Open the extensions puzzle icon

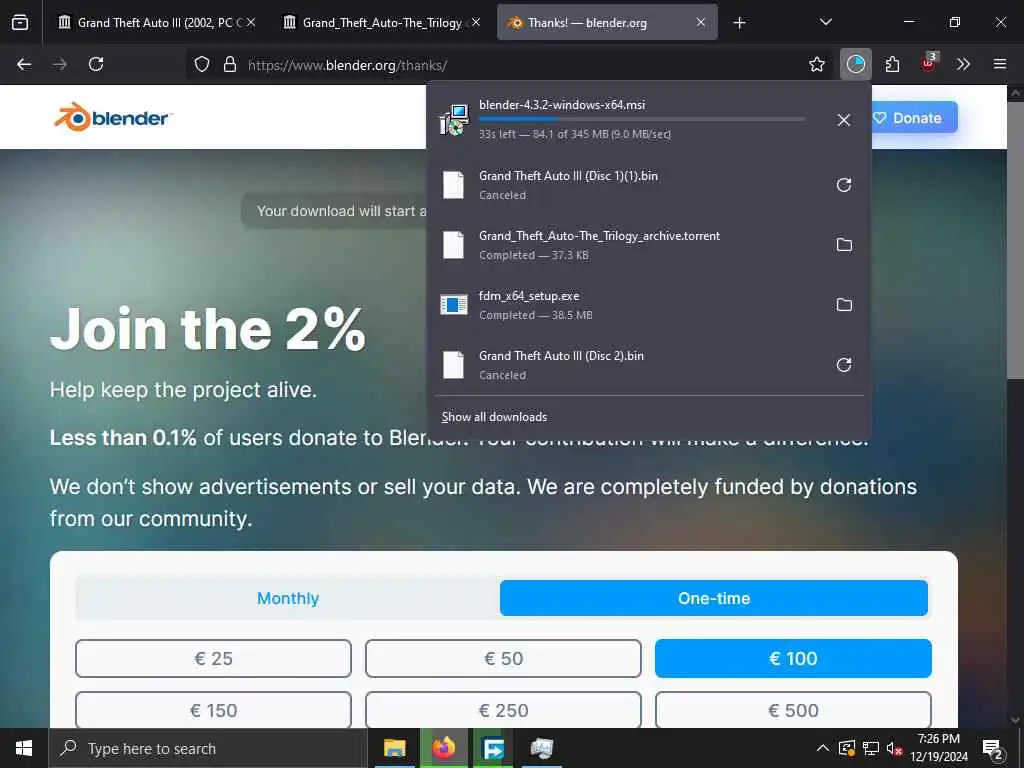[892, 64]
